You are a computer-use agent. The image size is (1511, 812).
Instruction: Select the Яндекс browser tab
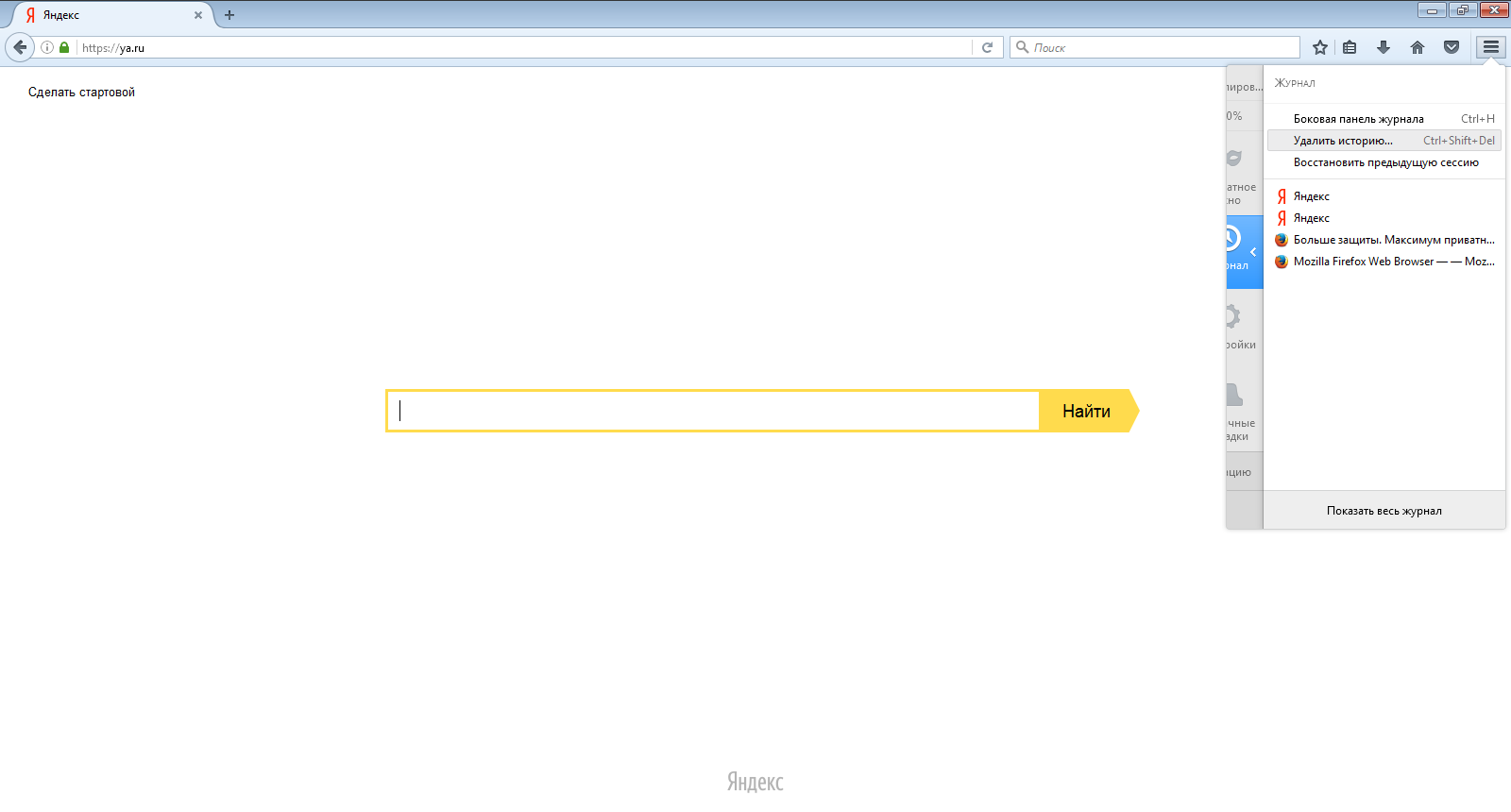pos(111,15)
